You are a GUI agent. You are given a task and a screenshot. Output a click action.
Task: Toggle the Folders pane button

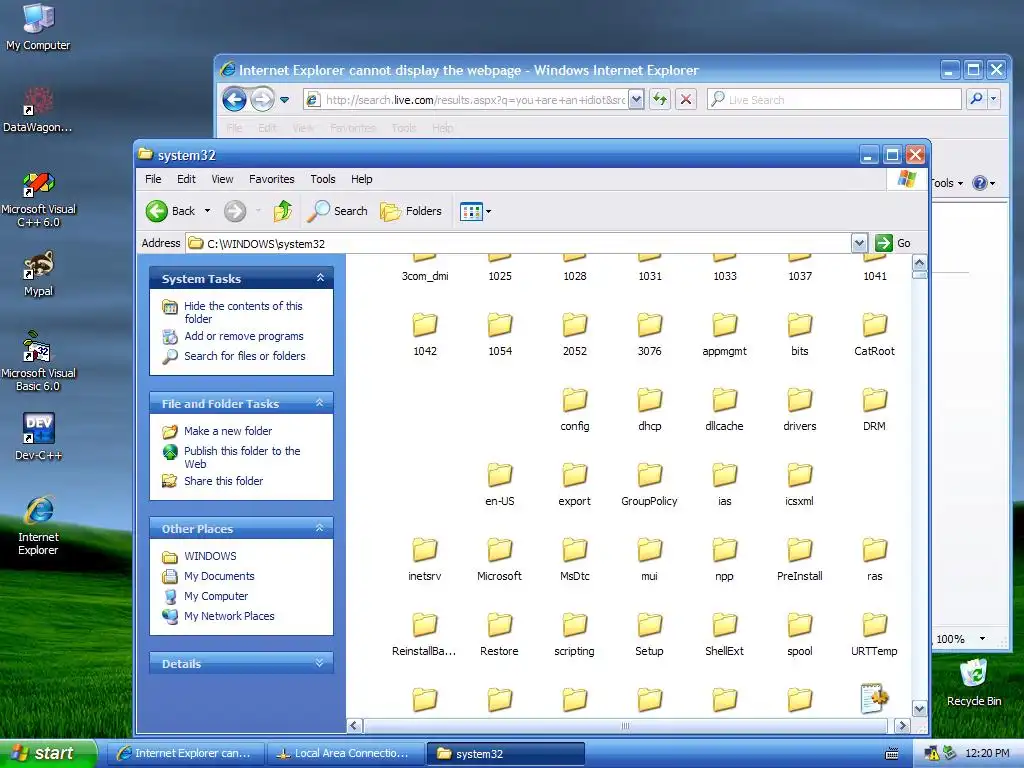[x=411, y=211]
